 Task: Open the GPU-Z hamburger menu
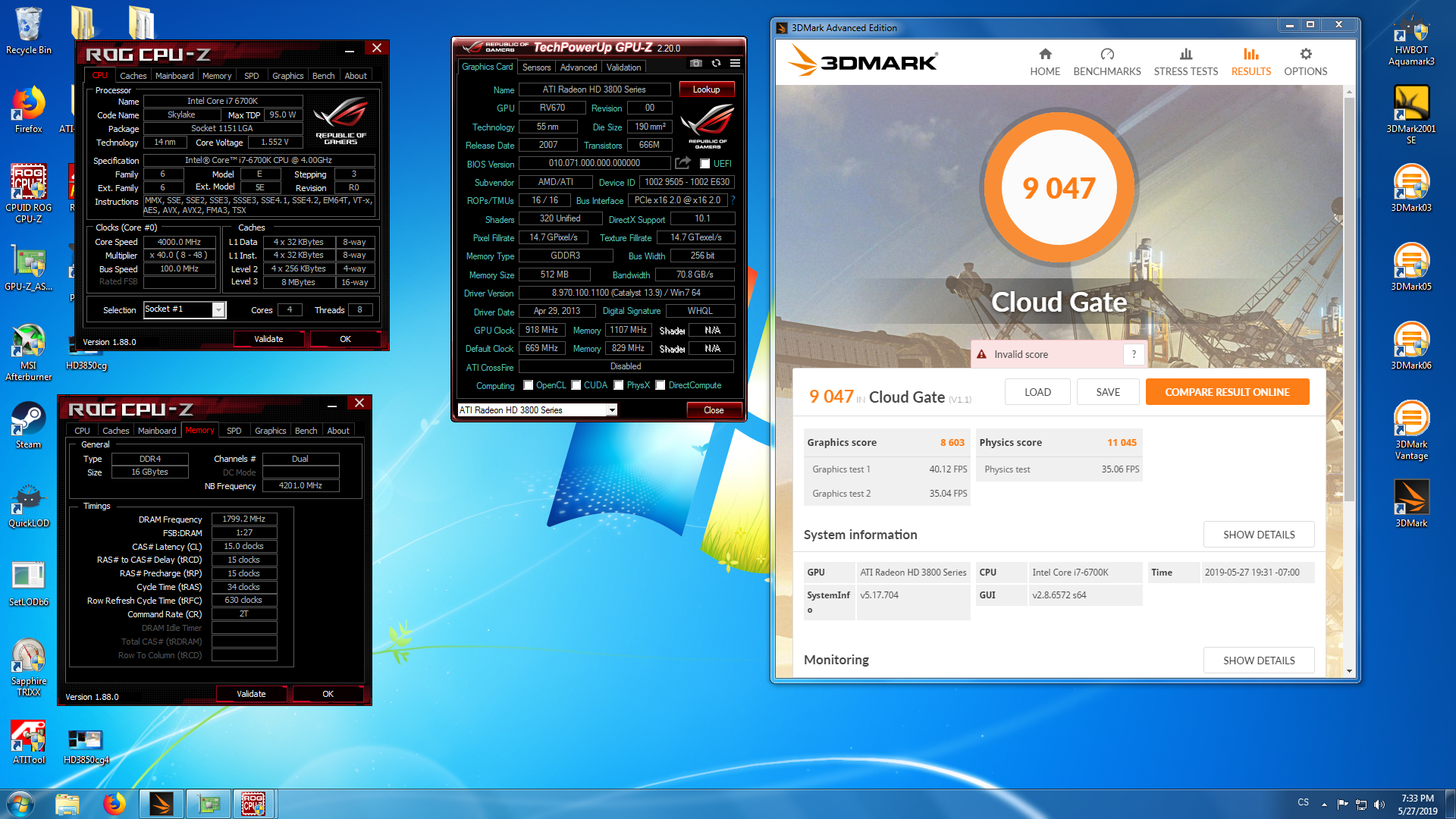(x=735, y=63)
